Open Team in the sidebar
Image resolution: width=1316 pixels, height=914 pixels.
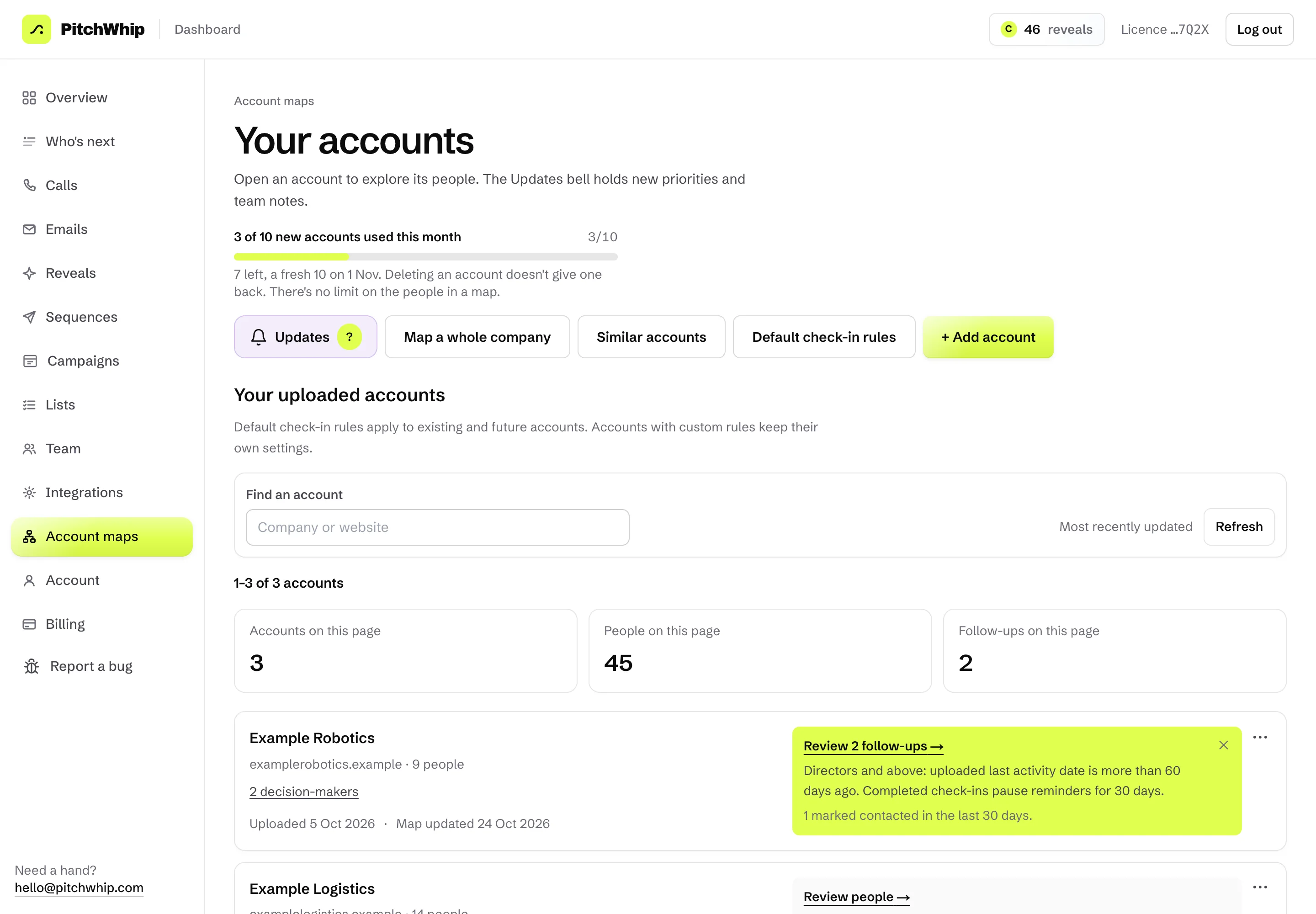coord(102,449)
